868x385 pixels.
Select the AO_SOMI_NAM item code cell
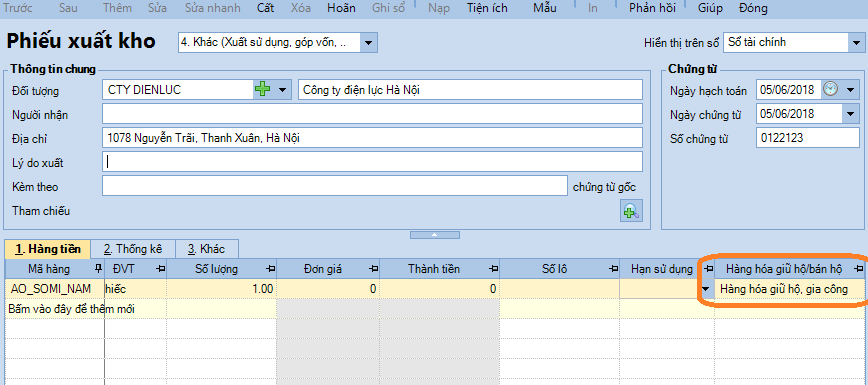point(55,289)
